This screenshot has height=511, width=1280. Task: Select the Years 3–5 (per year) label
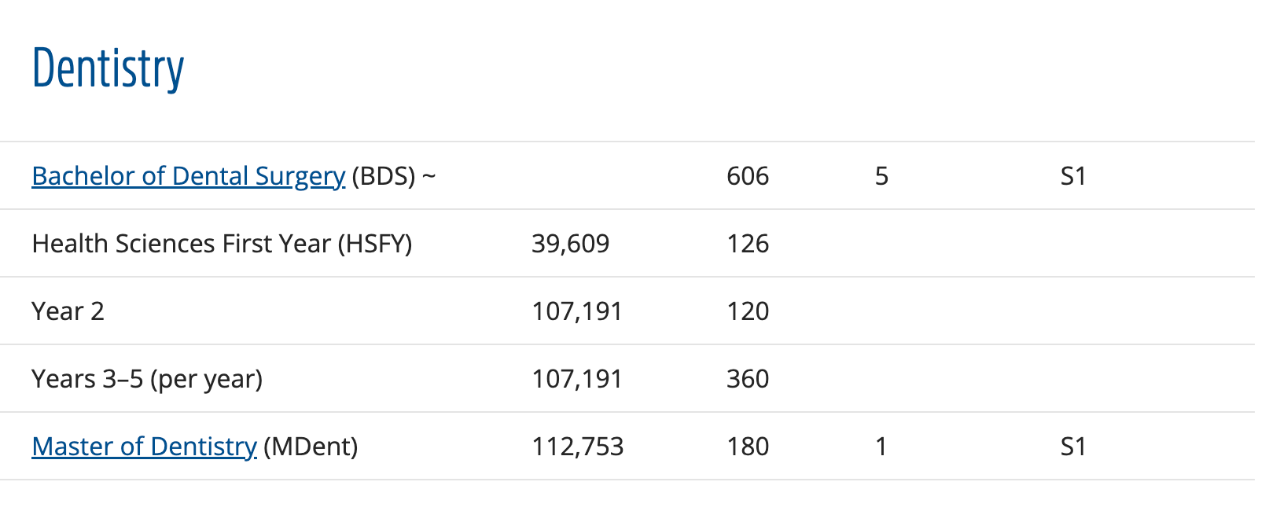[x=147, y=379]
